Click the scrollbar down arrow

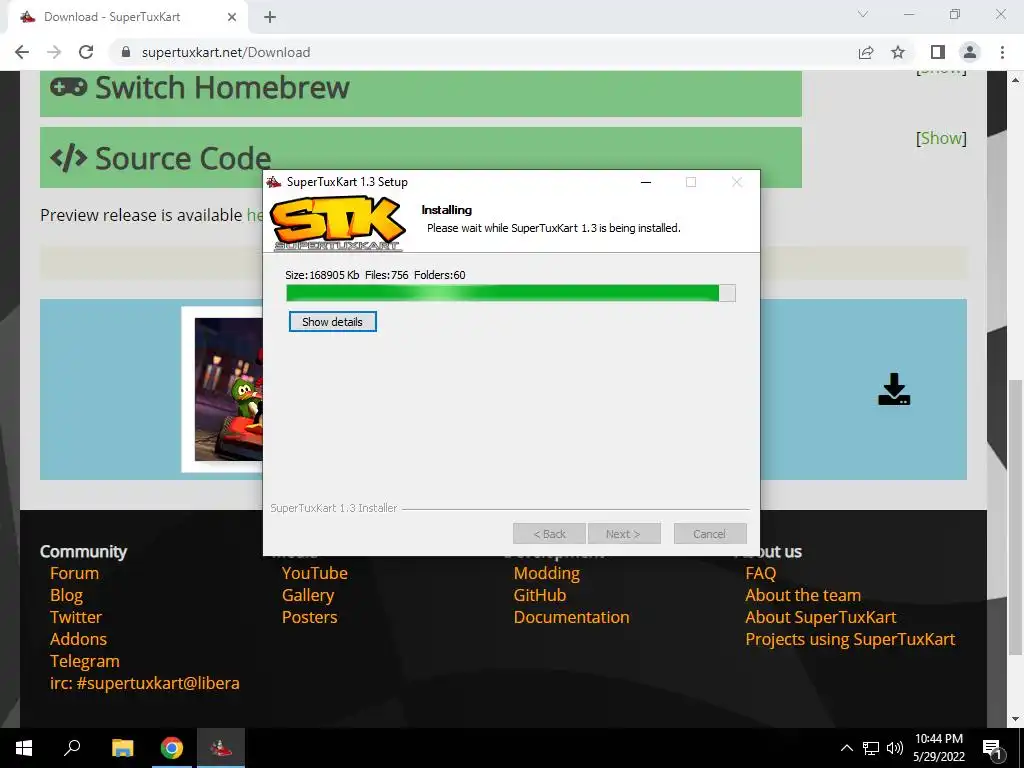coord(1015,720)
